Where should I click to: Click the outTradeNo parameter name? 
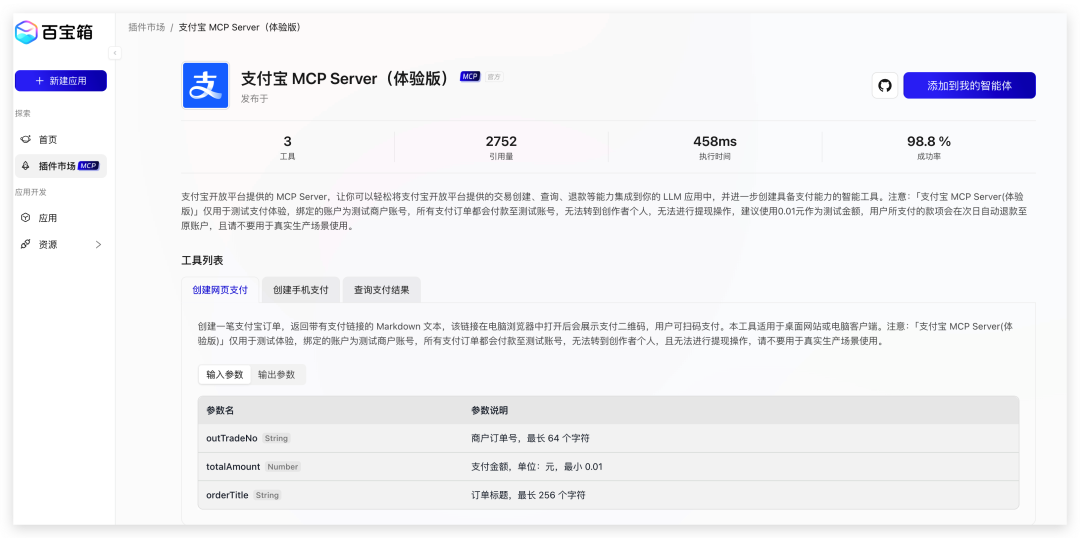(231, 438)
